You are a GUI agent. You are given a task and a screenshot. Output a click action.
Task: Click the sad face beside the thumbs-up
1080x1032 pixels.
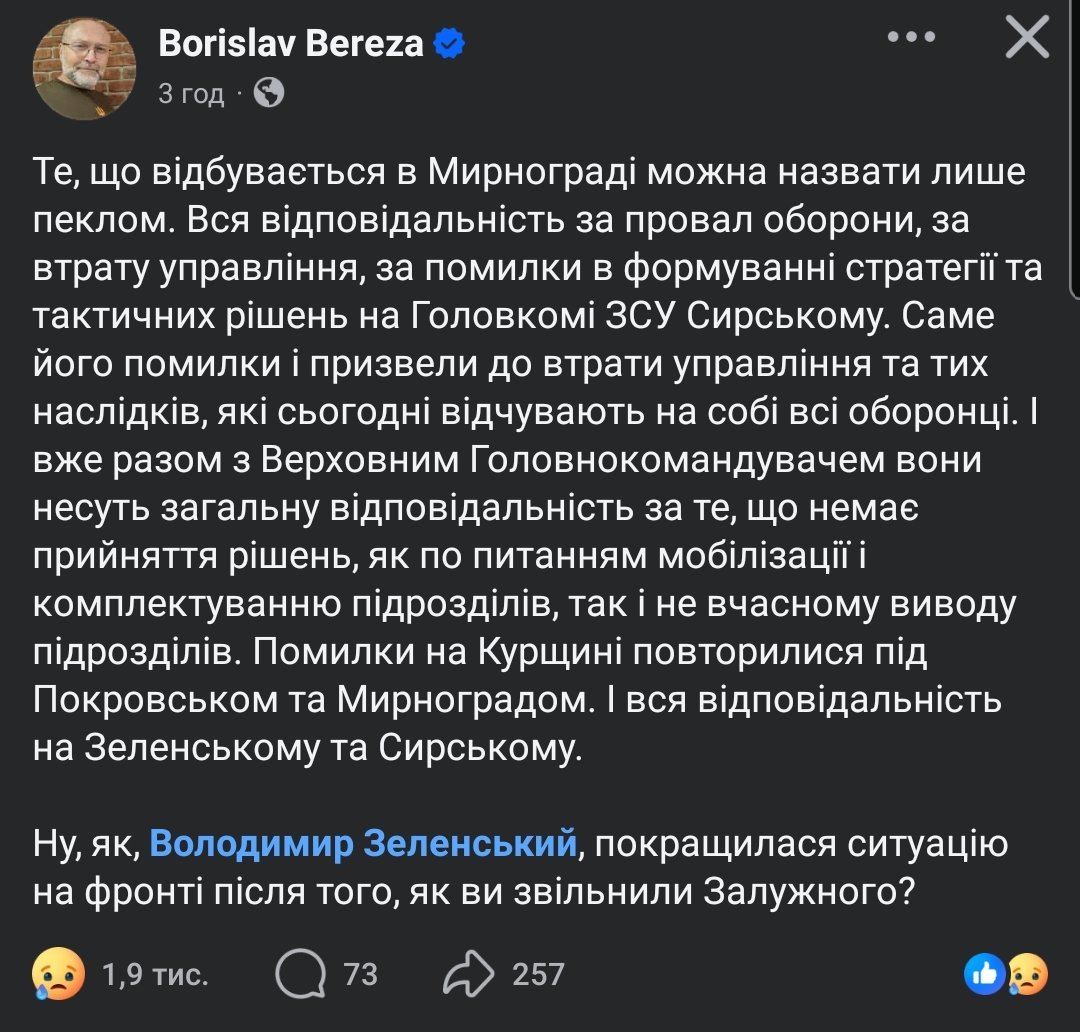click(1025, 973)
